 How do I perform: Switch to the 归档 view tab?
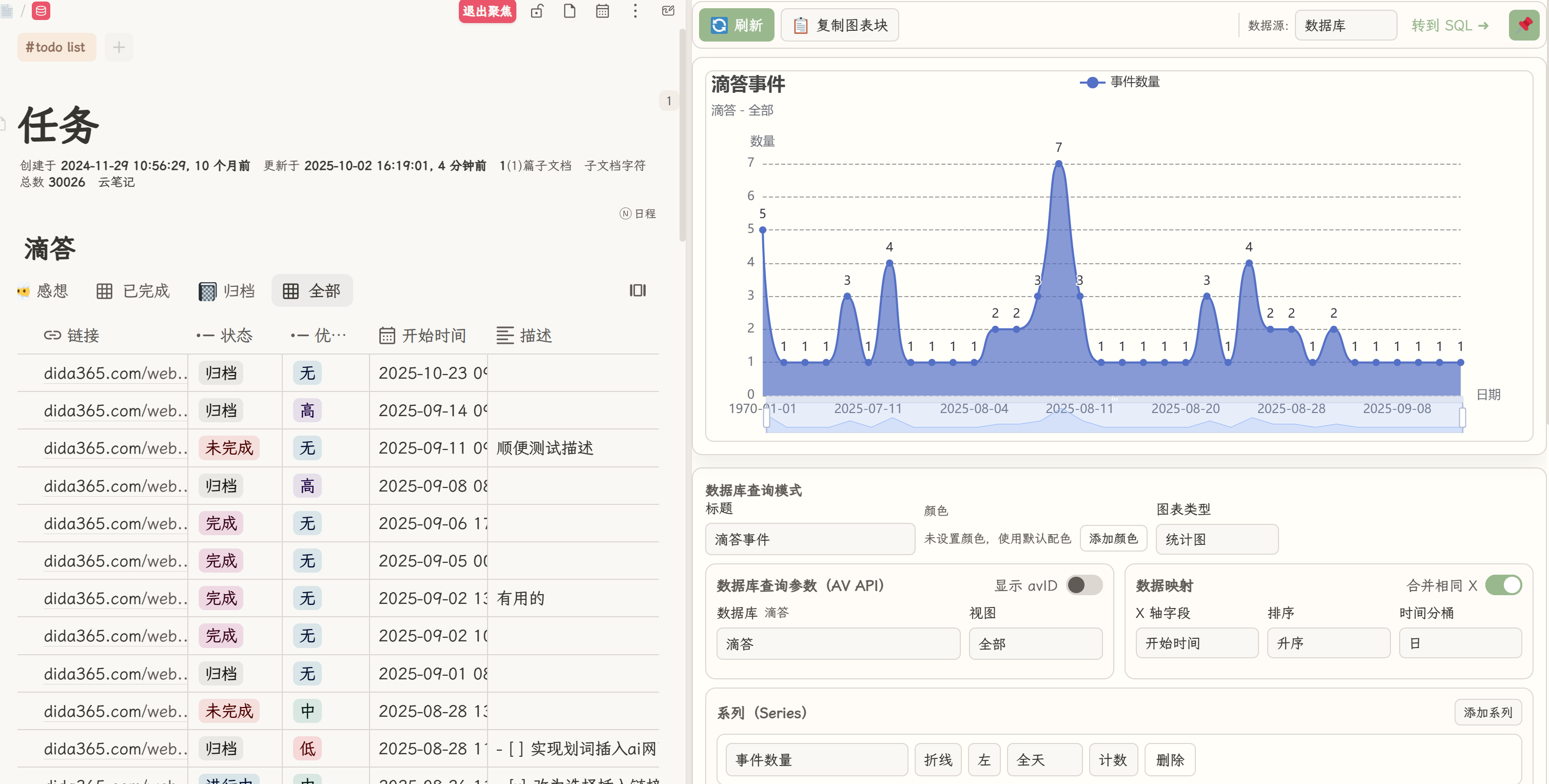(227, 291)
